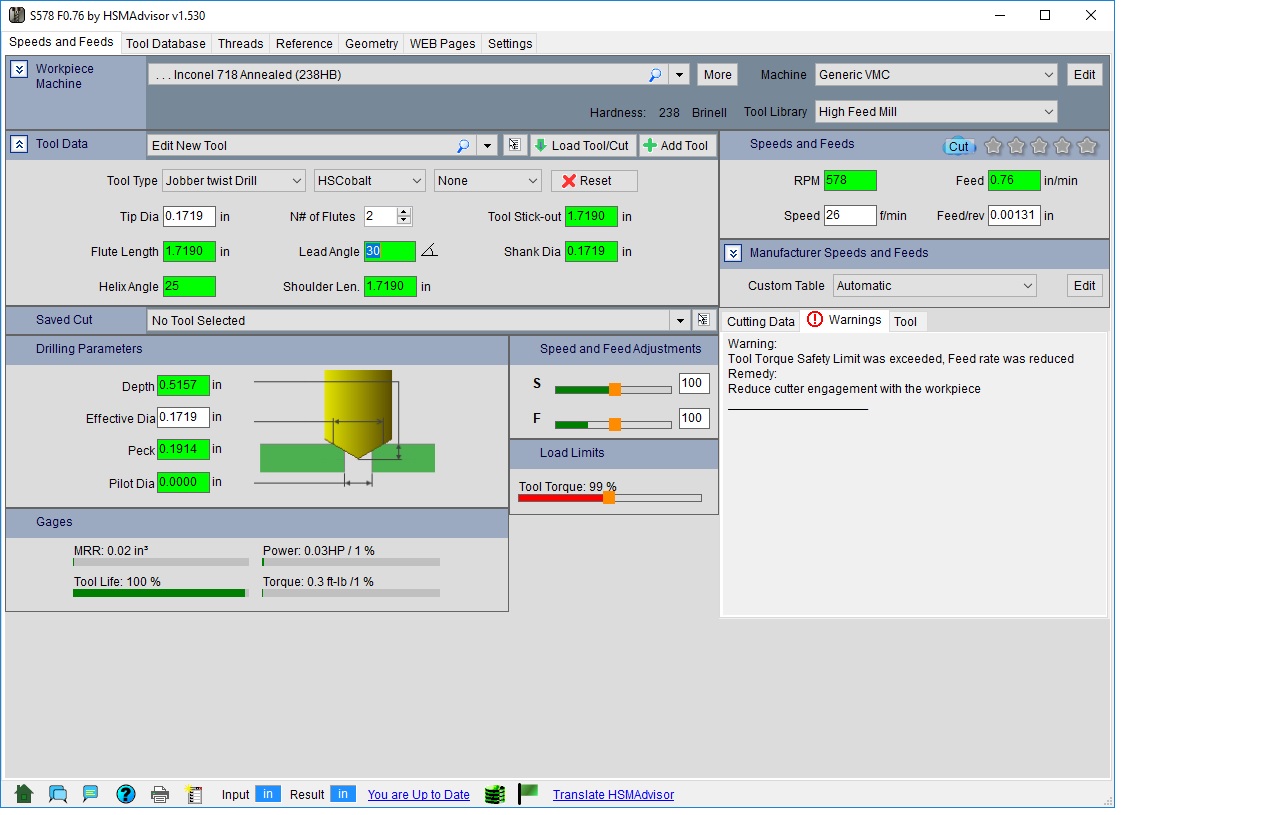Screen dimensions: 1274x815
Task: Toggle the Input units 'in' switch
Action: pos(267,794)
